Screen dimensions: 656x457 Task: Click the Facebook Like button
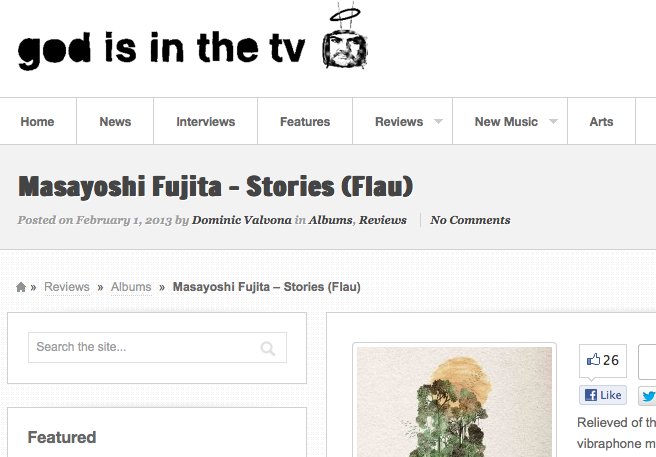[603, 395]
